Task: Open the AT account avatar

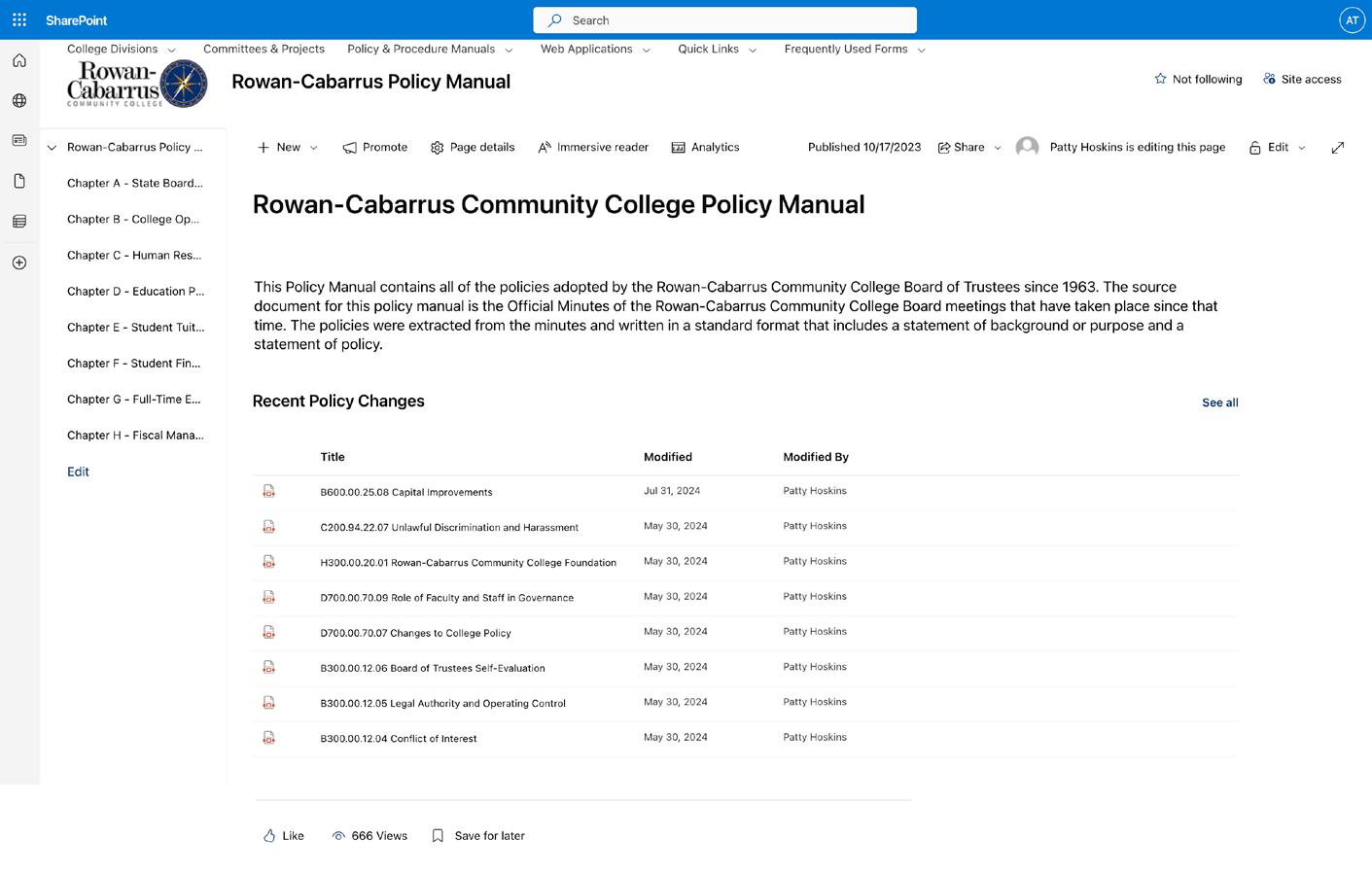Action: (1352, 19)
